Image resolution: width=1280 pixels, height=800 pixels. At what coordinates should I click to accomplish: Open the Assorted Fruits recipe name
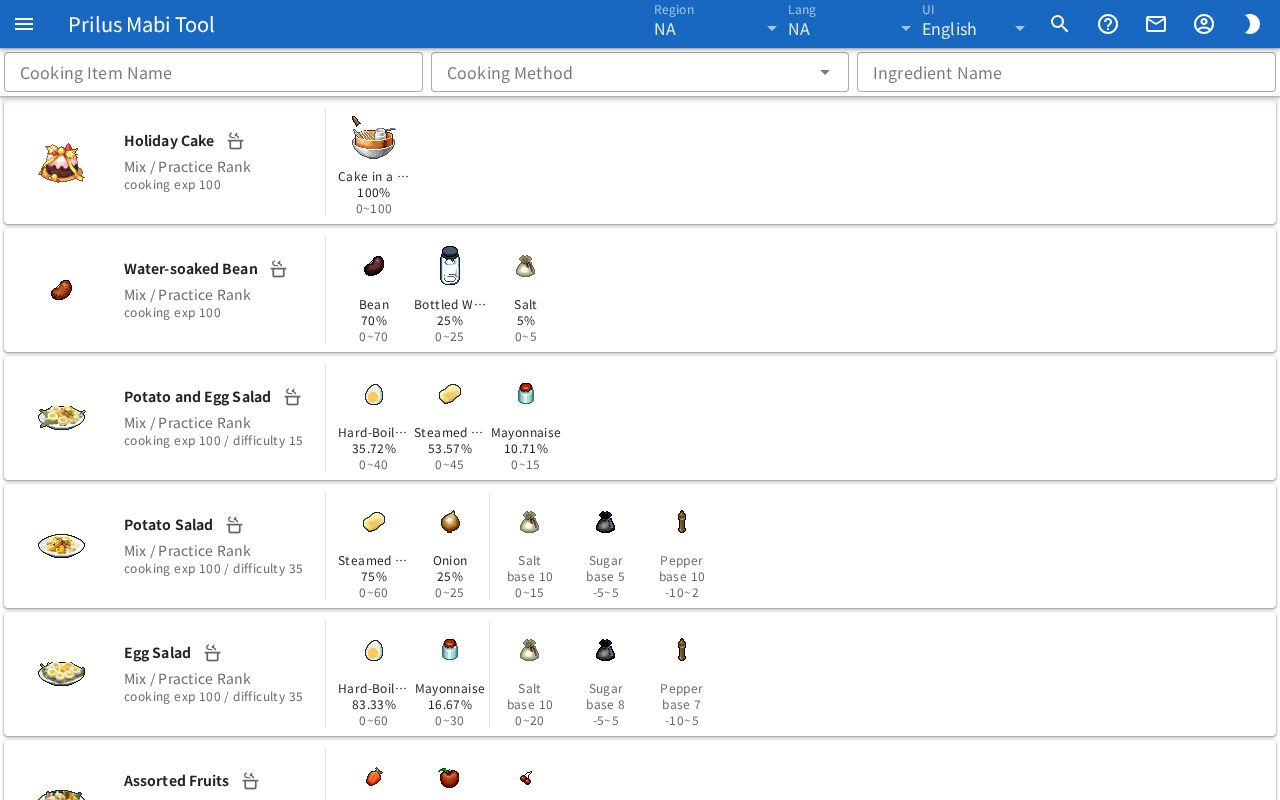[x=176, y=781]
